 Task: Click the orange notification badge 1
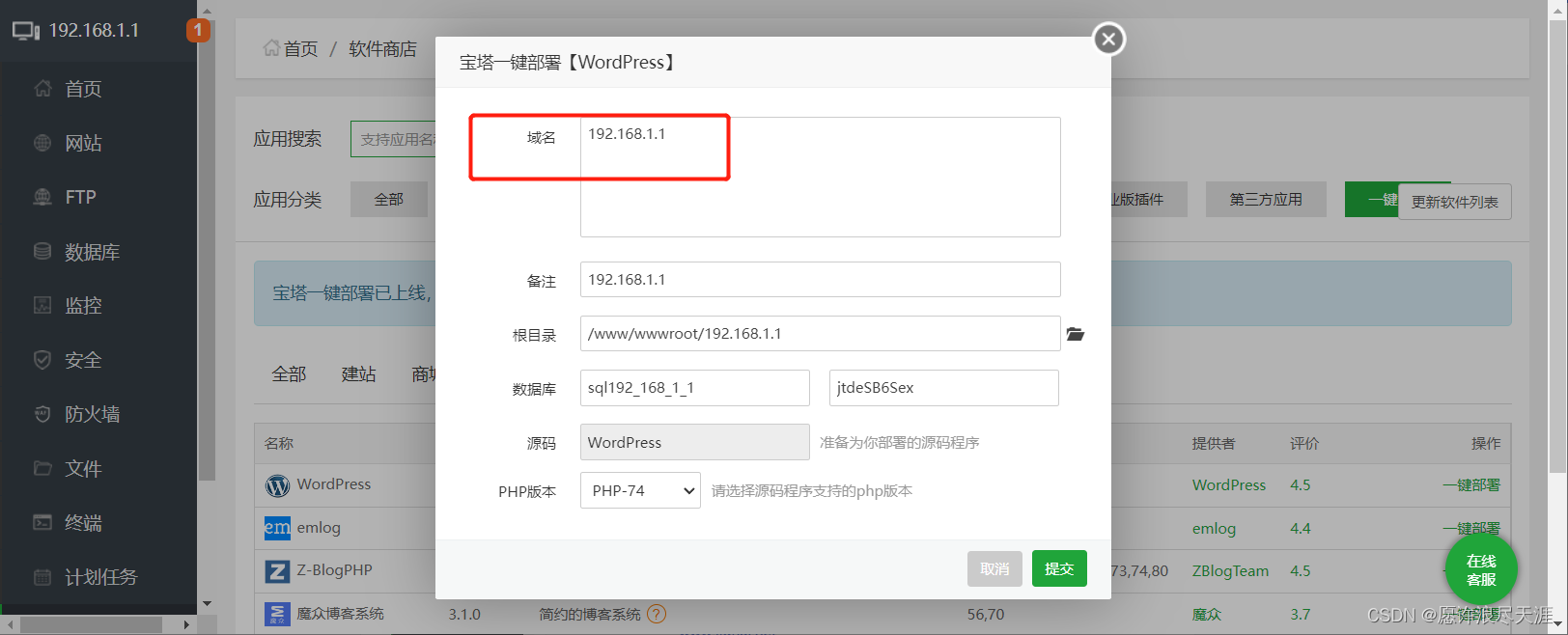tap(198, 30)
